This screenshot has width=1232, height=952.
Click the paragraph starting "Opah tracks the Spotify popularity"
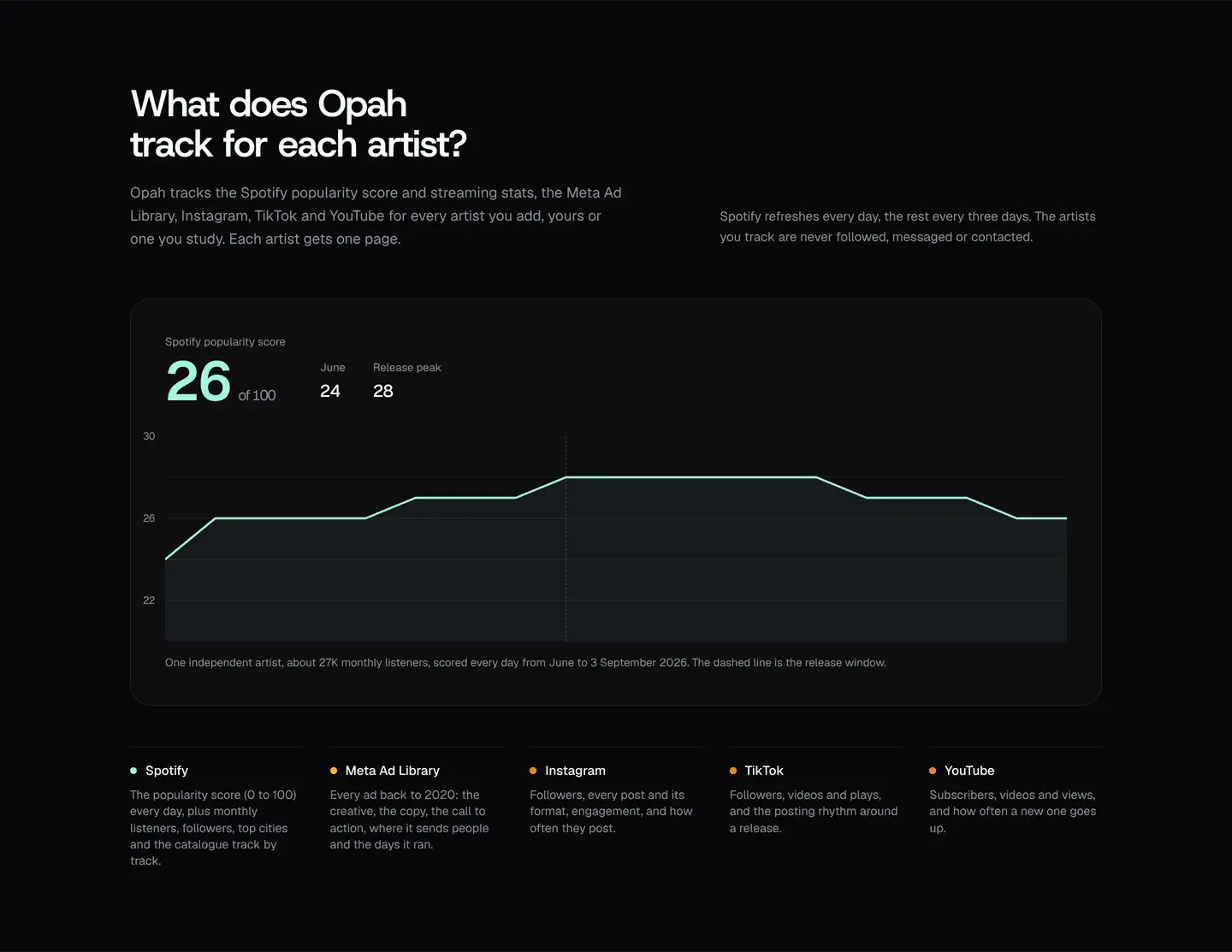coord(376,216)
